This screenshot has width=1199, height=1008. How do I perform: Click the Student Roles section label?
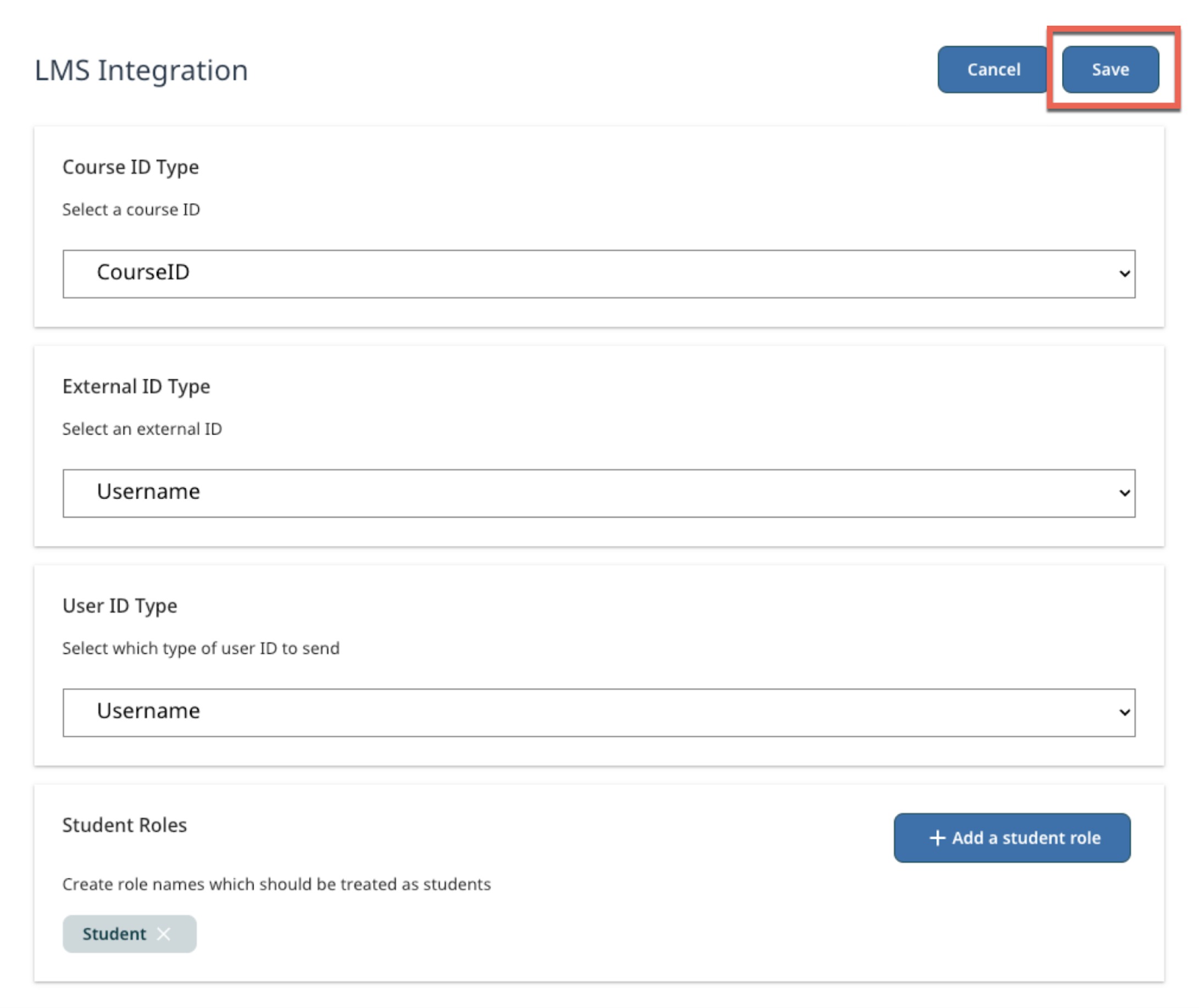point(125,824)
